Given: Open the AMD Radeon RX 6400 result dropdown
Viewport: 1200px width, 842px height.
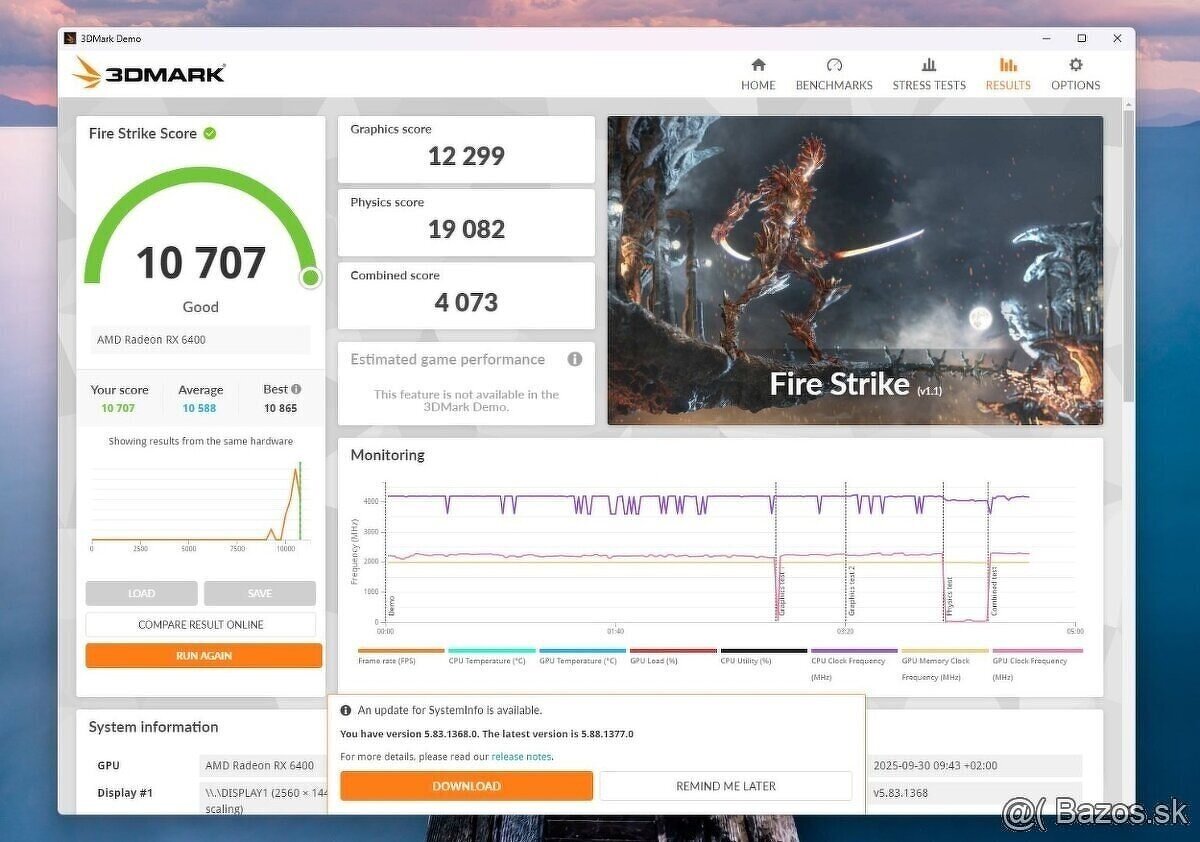Looking at the screenshot, I should tap(199, 340).
